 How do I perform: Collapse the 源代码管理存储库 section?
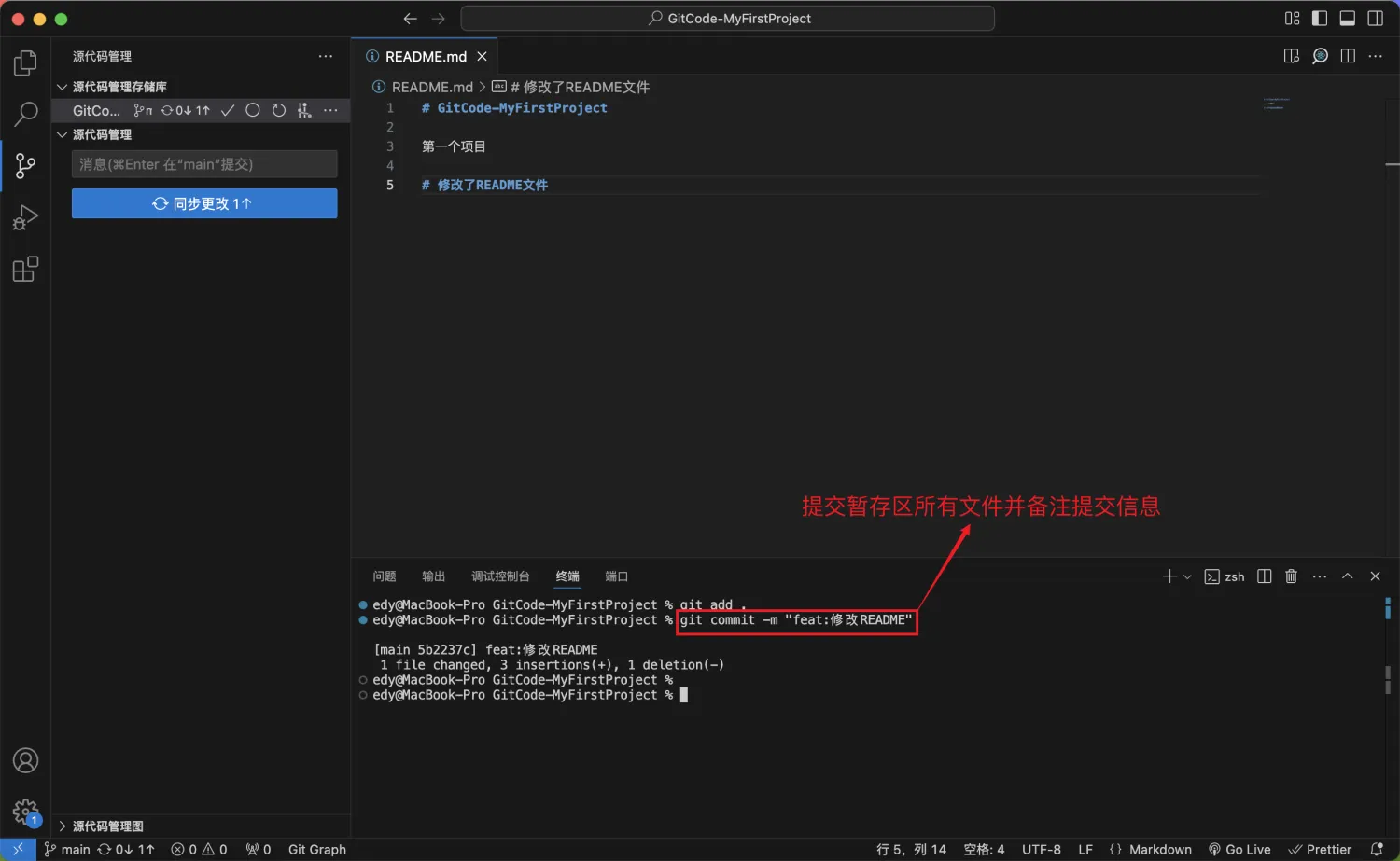pyautogui.click(x=63, y=87)
